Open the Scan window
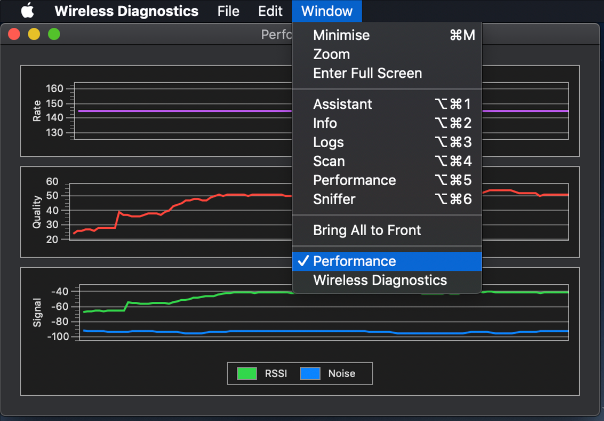 click(387, 161)
